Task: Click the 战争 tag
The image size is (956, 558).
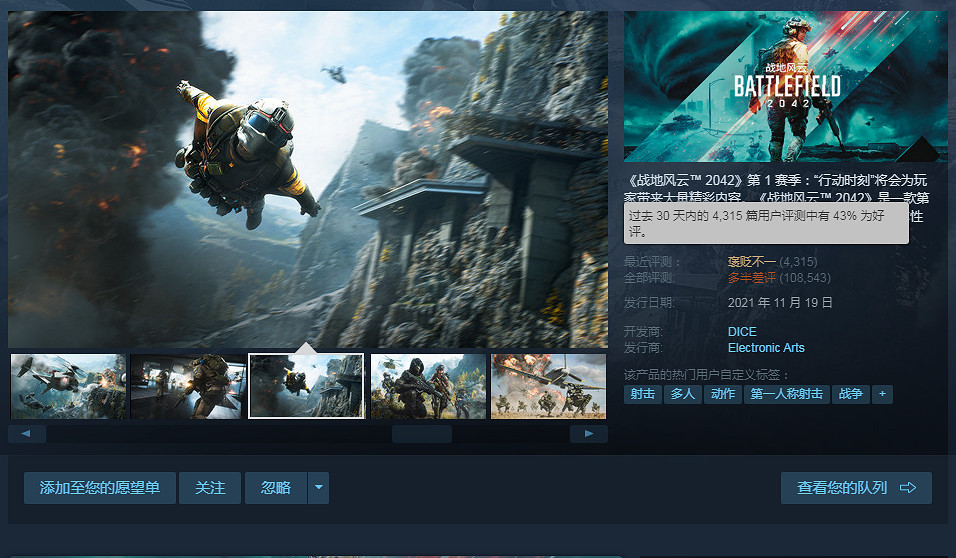Action: [850, 394]
